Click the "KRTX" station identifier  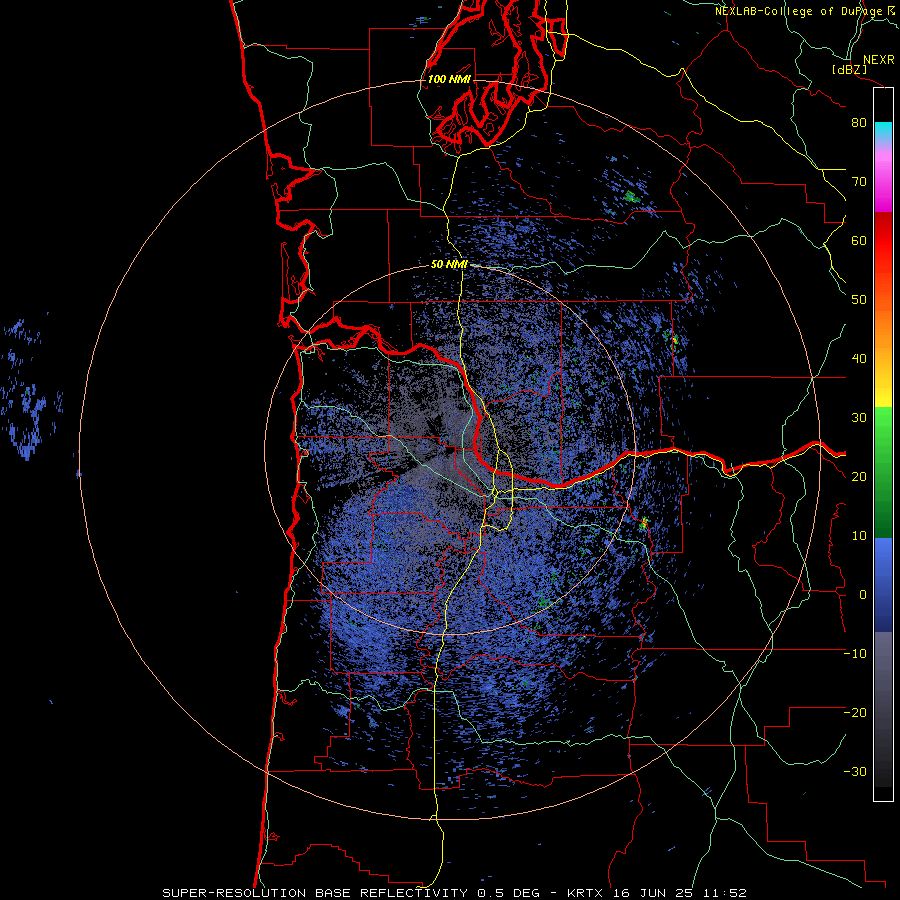587,893
